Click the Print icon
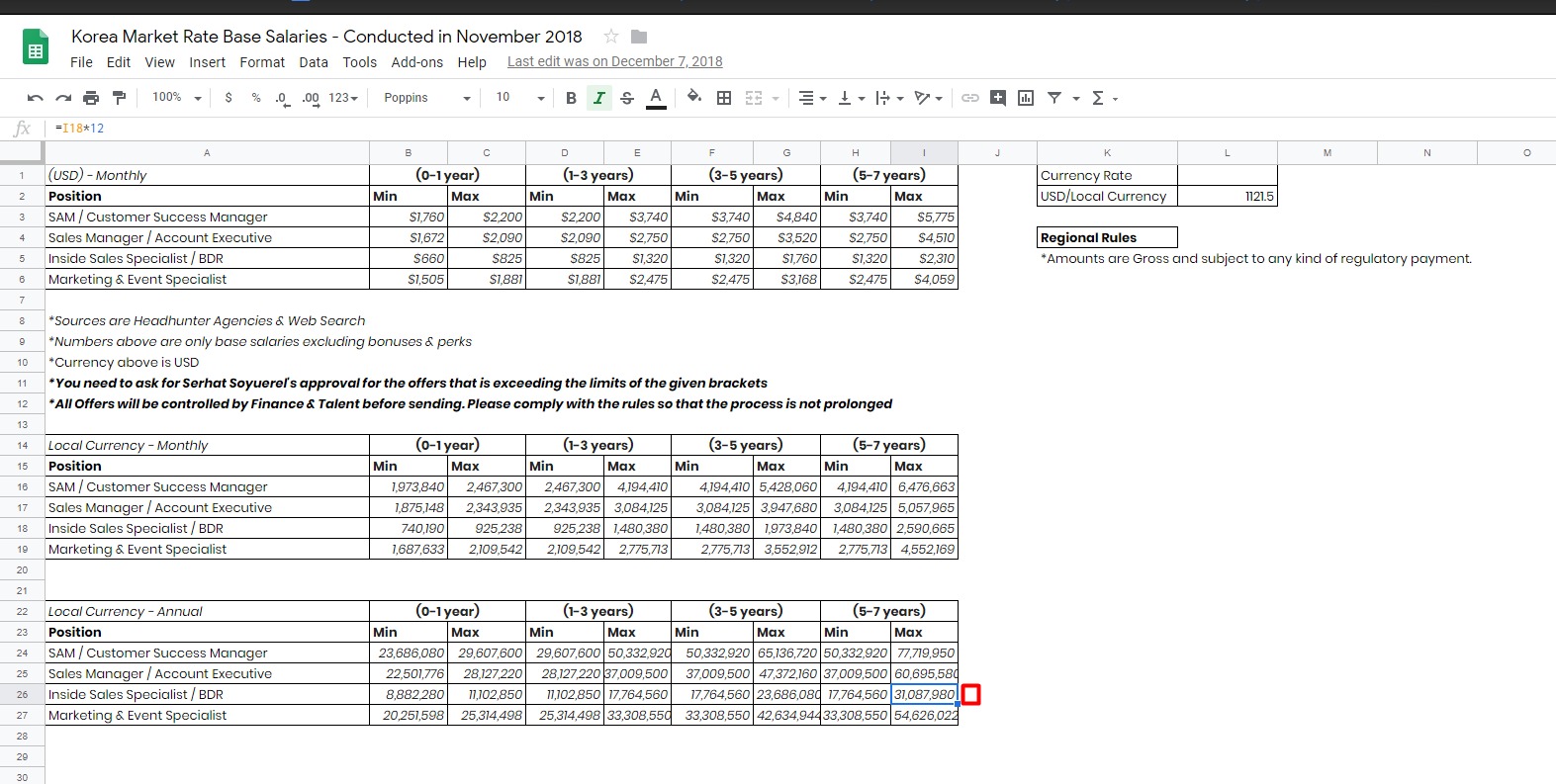The height and width of the screenshot is (784, 1556). point(91,98)
